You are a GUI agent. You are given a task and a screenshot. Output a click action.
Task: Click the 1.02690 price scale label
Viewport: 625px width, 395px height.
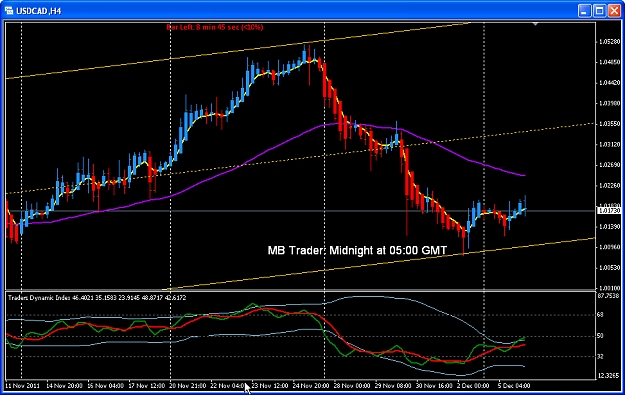610,165
